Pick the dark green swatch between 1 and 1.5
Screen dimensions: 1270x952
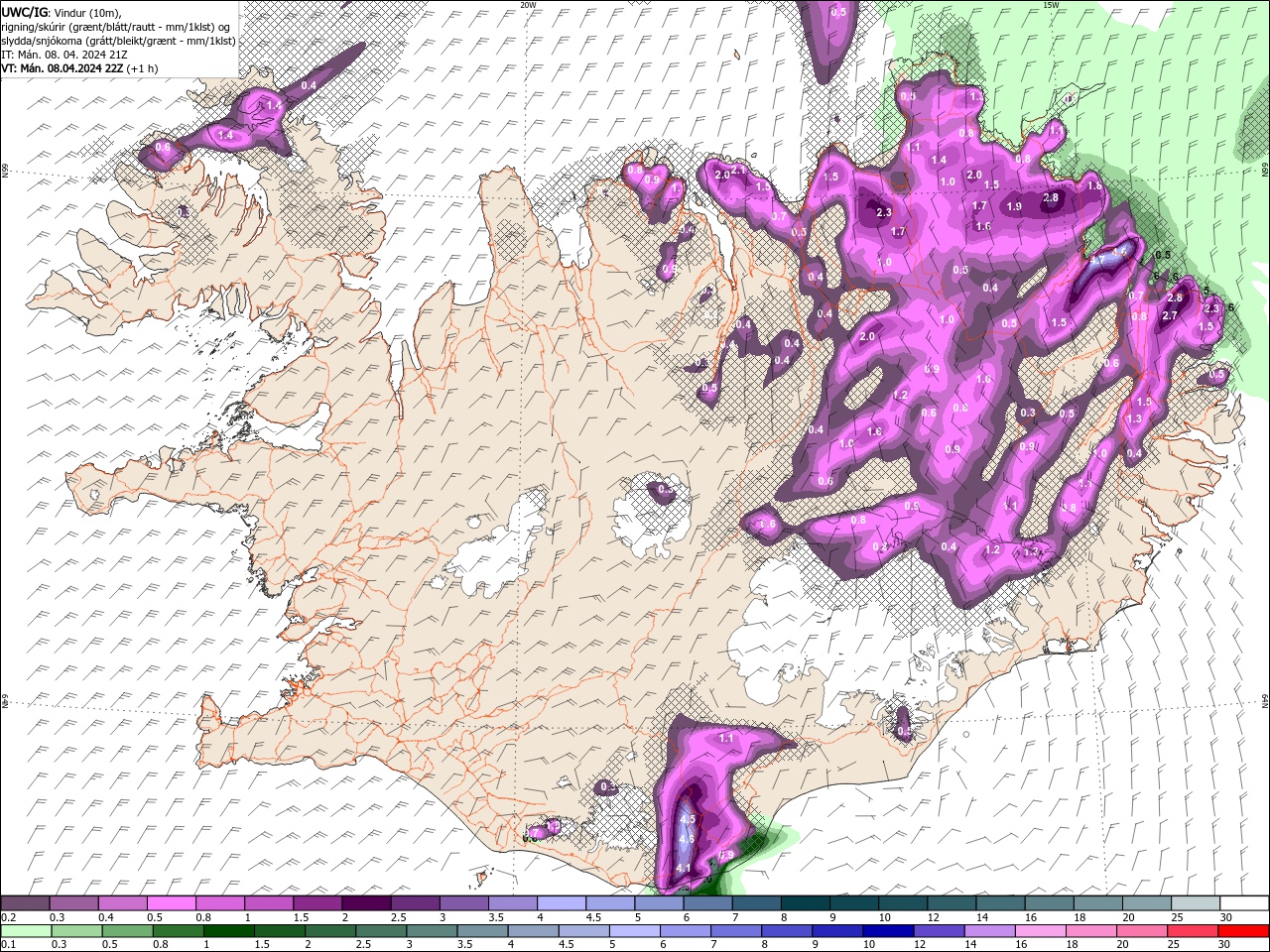point(228,931)
